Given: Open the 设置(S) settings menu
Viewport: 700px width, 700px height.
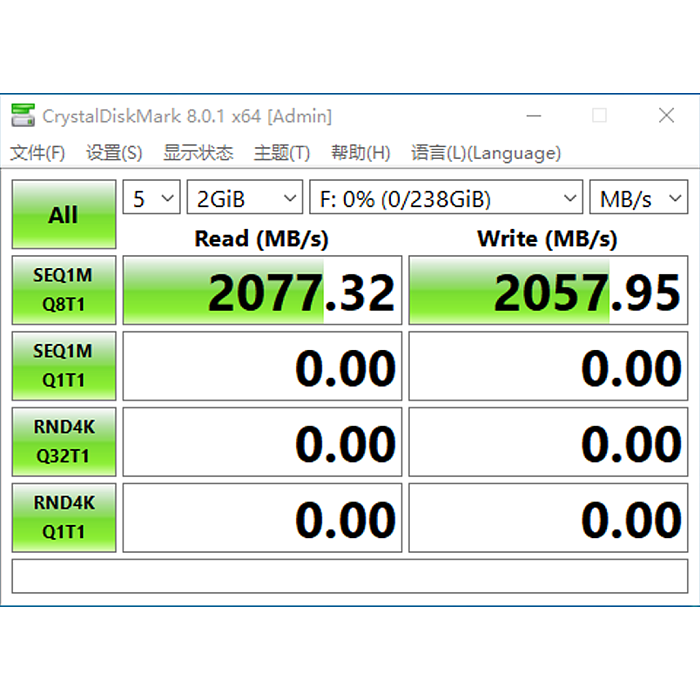Looking at the screenshot, I should pyautogui.click(x=114, y=153).
